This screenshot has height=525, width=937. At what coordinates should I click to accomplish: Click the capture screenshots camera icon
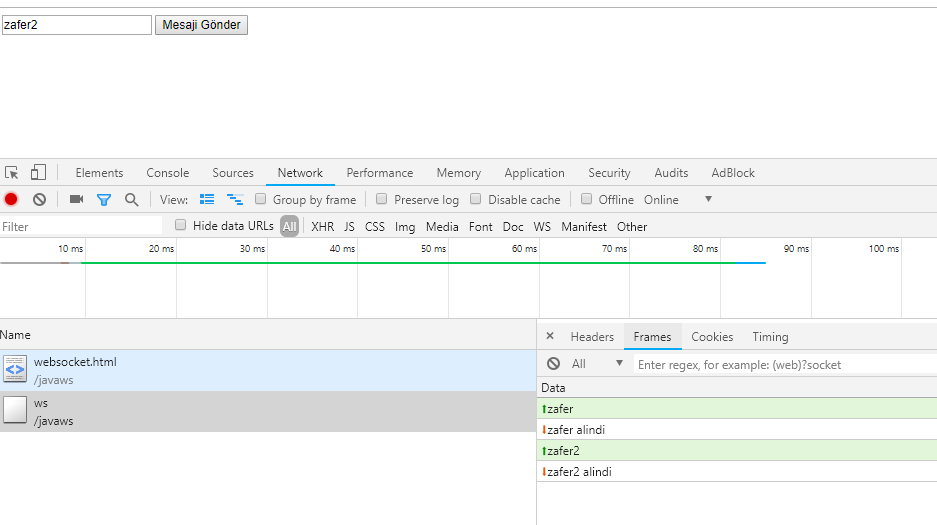pos(76,199)
